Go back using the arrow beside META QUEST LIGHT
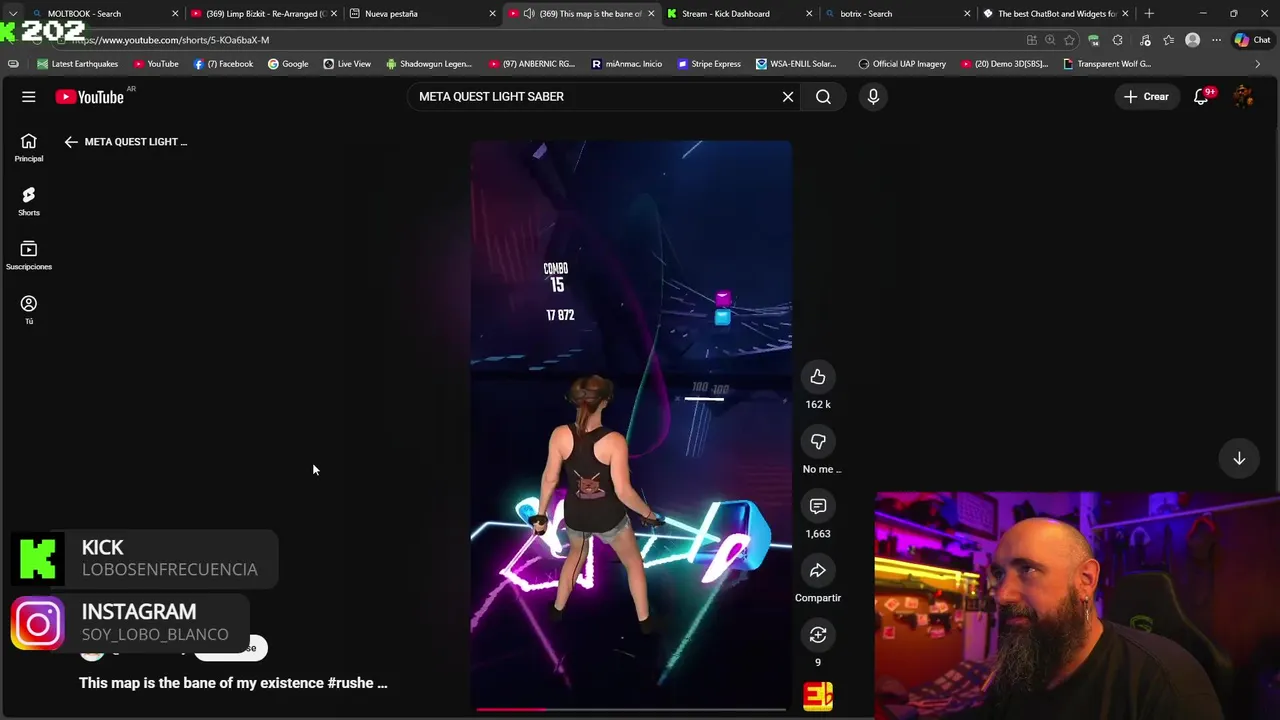This screenshot has height=720, width=1280. pos(70,142)
